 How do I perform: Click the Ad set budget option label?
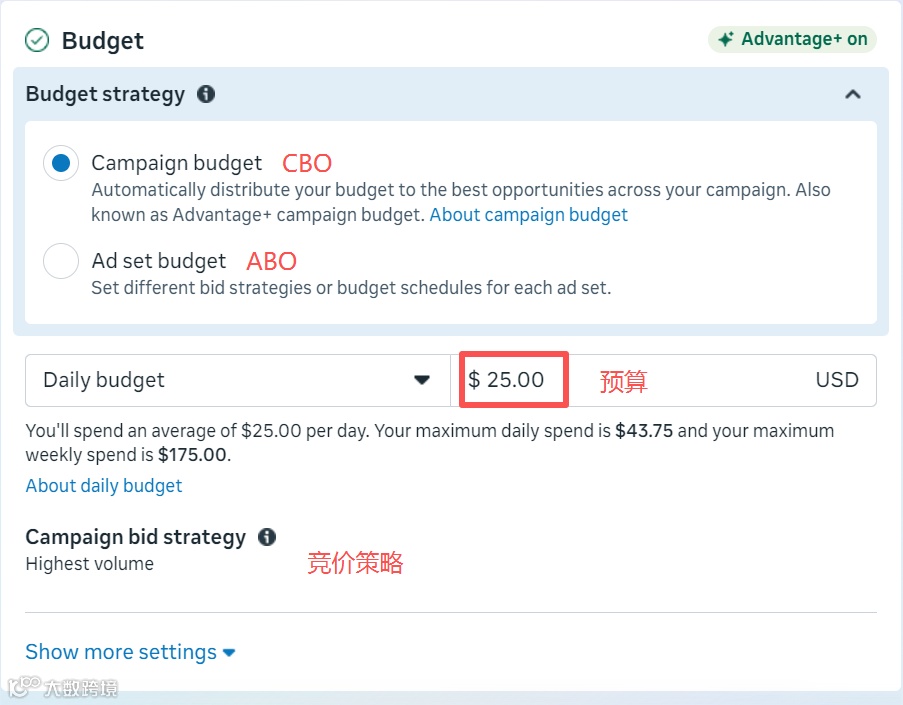click(159, 261)
